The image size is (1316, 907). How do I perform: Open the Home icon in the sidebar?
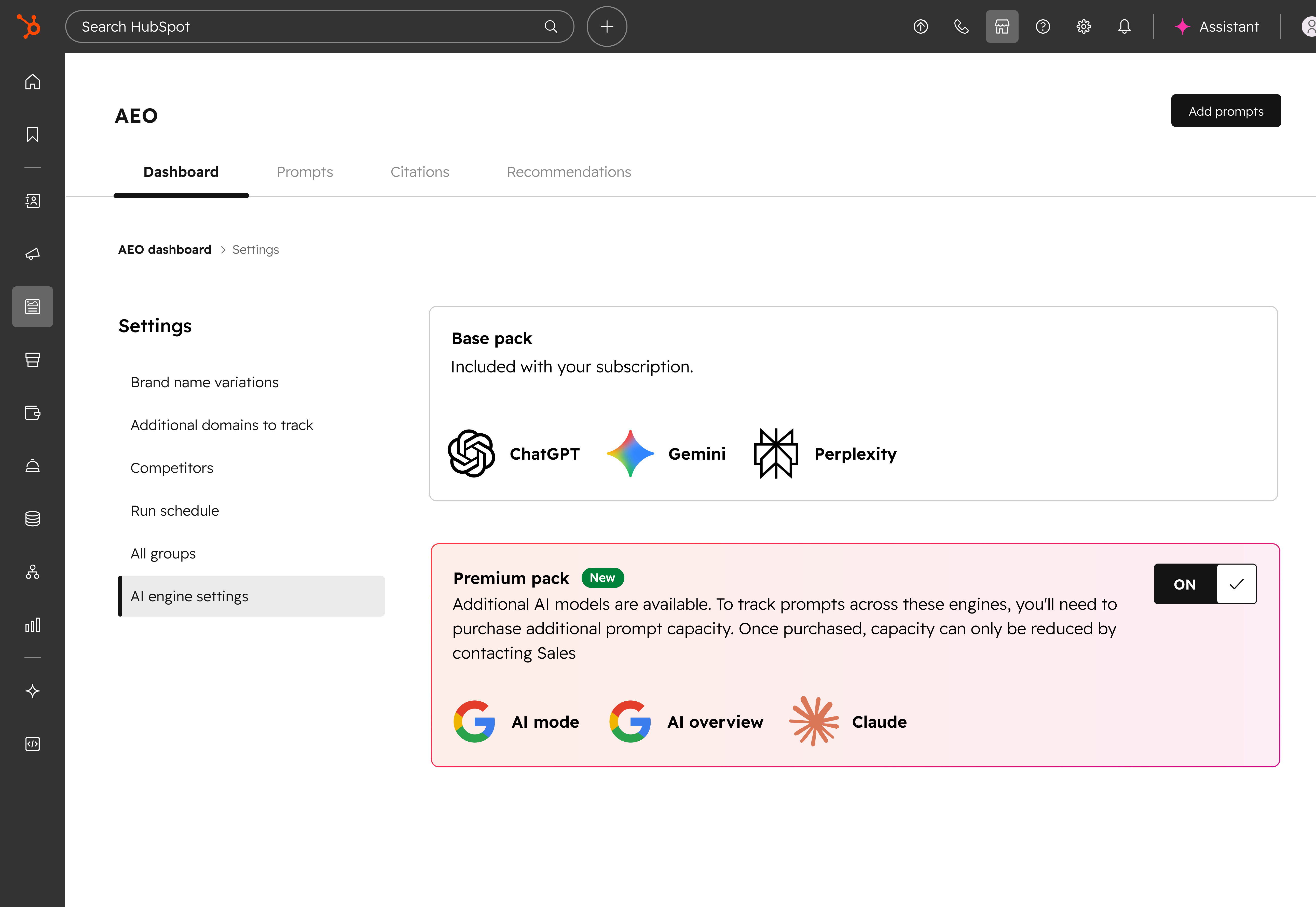(x=32, y=82)
